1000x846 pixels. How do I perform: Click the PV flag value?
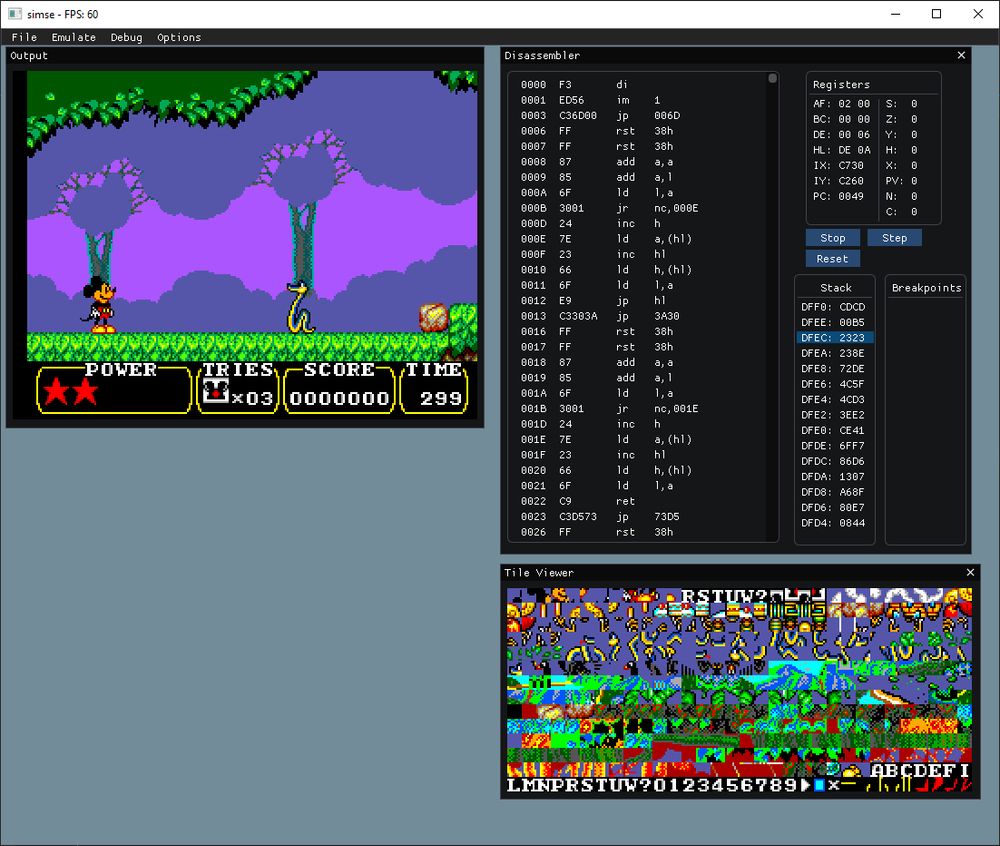(914, 180)
